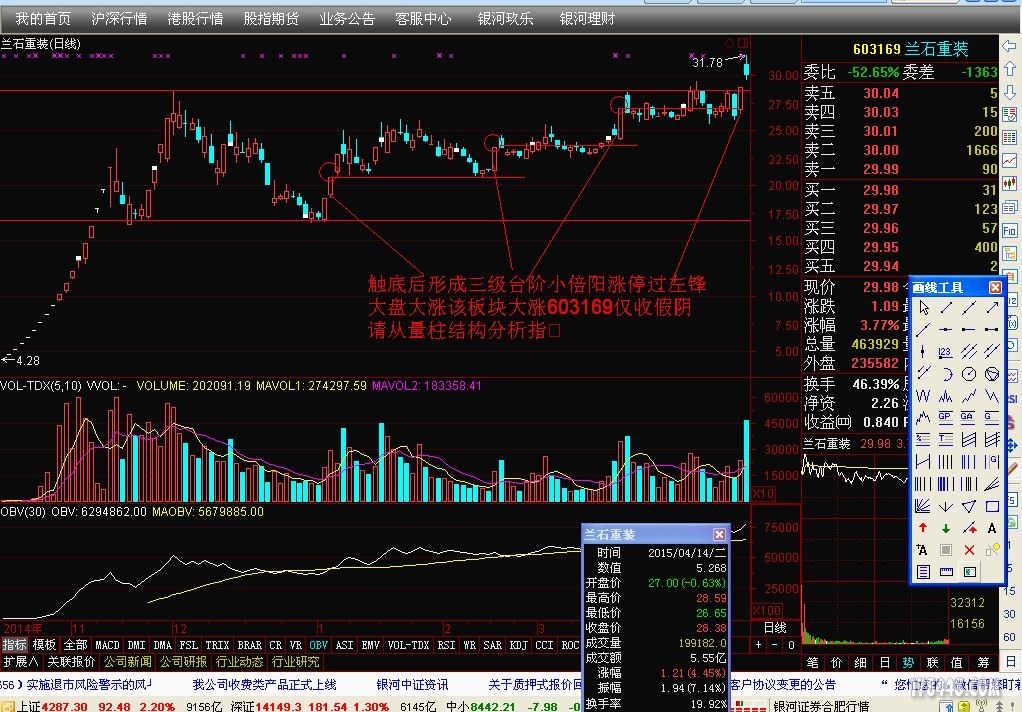The height and width of the screenshot is (712, 1022).
Task: Click the - zoom button beside 日线
Action: (775, 645)
